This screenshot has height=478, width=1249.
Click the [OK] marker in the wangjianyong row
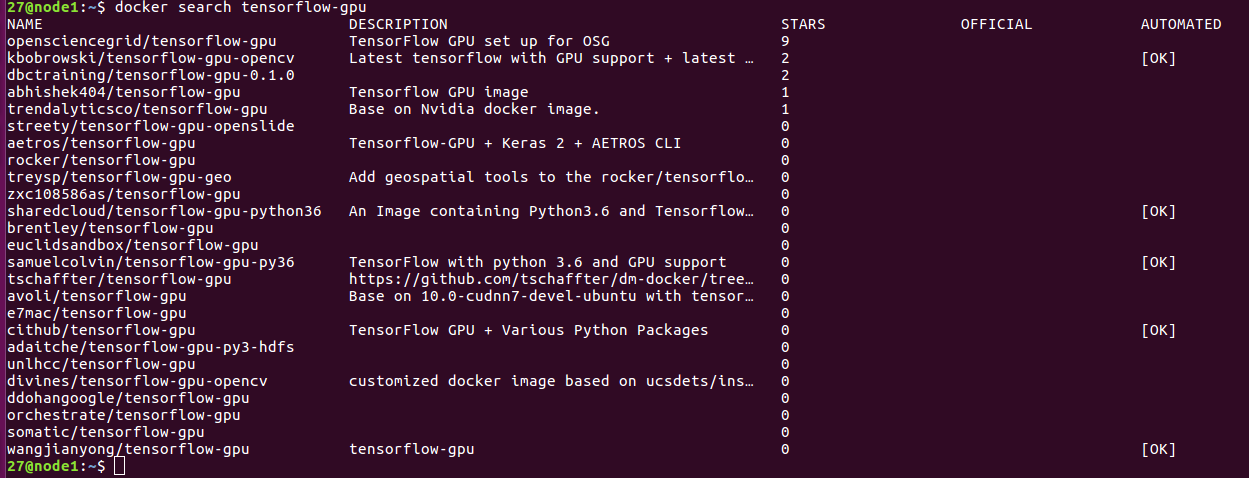coord(1158,449)
